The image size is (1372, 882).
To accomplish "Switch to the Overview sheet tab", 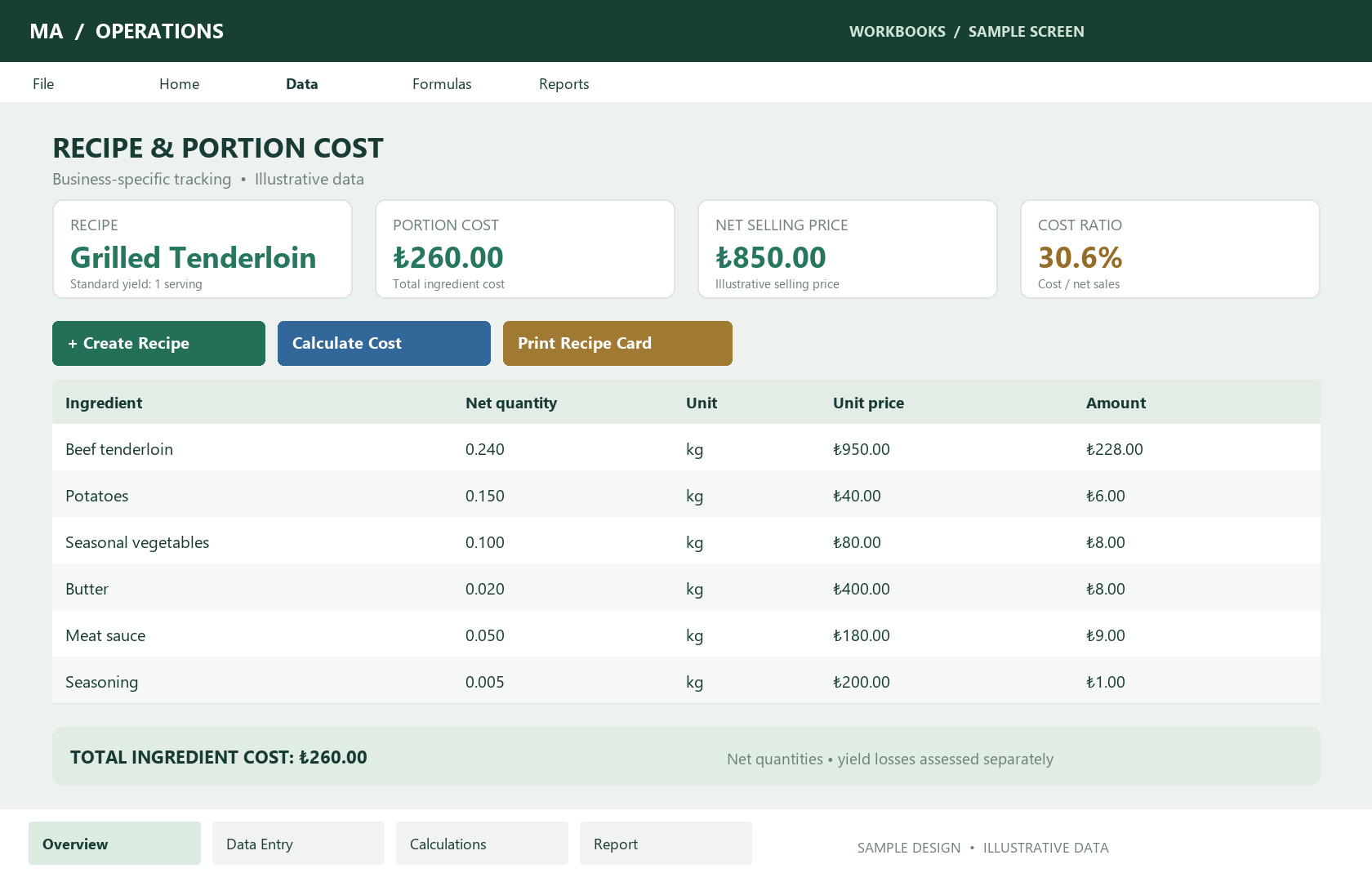I will point(114,844).
